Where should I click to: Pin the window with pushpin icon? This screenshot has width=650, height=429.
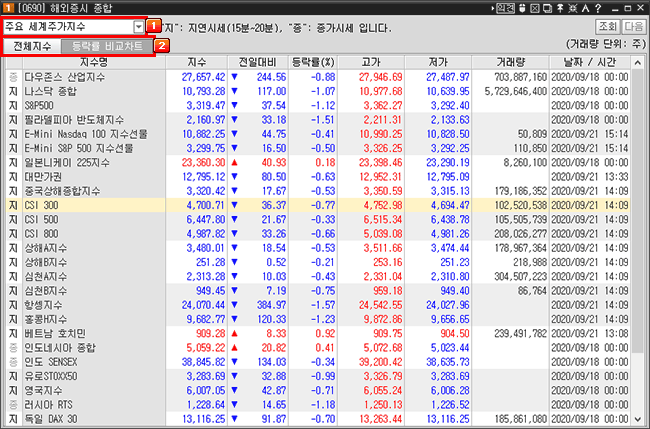point(560,8)
